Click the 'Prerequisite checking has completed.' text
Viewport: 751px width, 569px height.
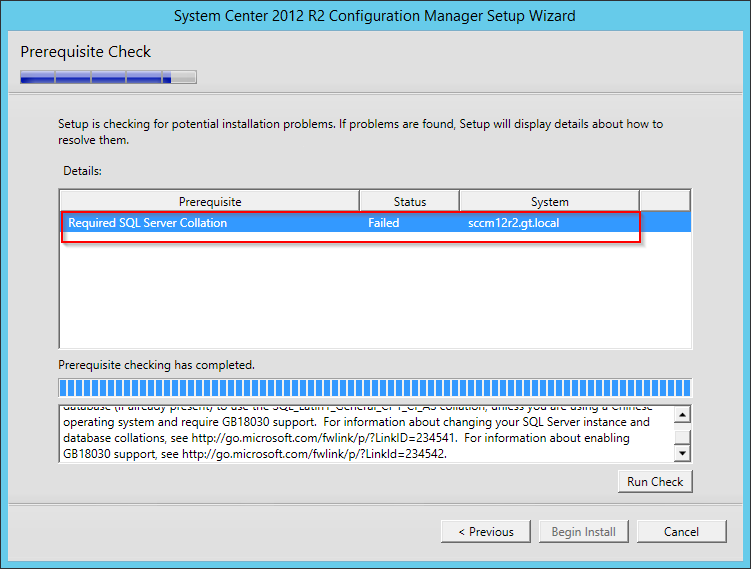tap(157, 365)
